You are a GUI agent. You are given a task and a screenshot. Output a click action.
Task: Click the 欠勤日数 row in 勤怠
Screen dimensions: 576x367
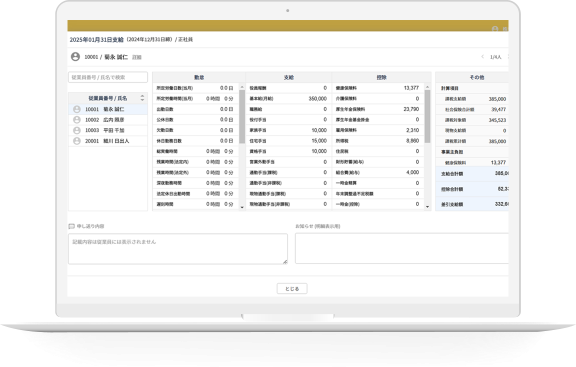195,130
